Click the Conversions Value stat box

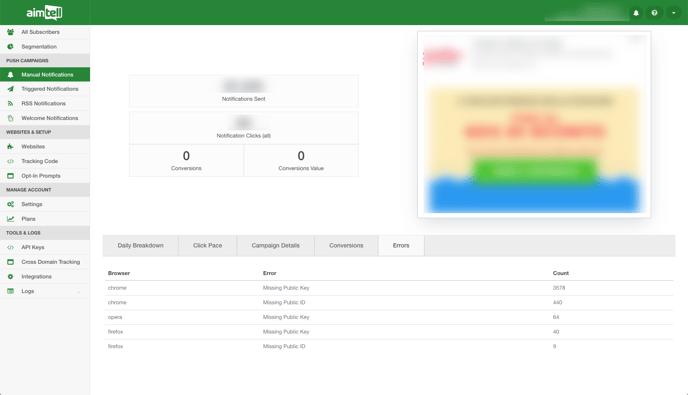(x=301, y=161)
